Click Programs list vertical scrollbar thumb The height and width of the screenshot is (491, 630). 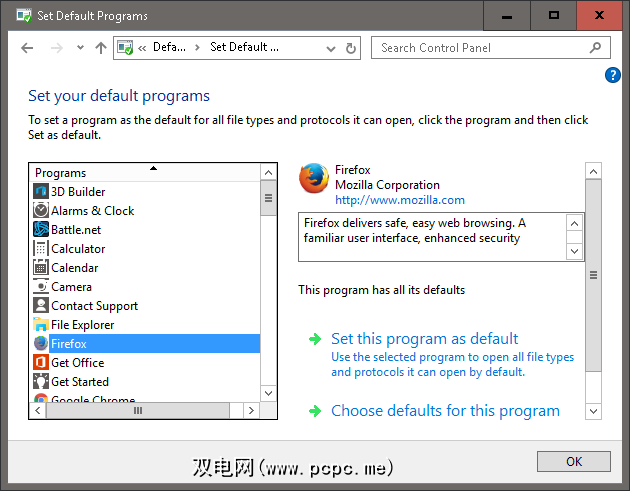268,198
